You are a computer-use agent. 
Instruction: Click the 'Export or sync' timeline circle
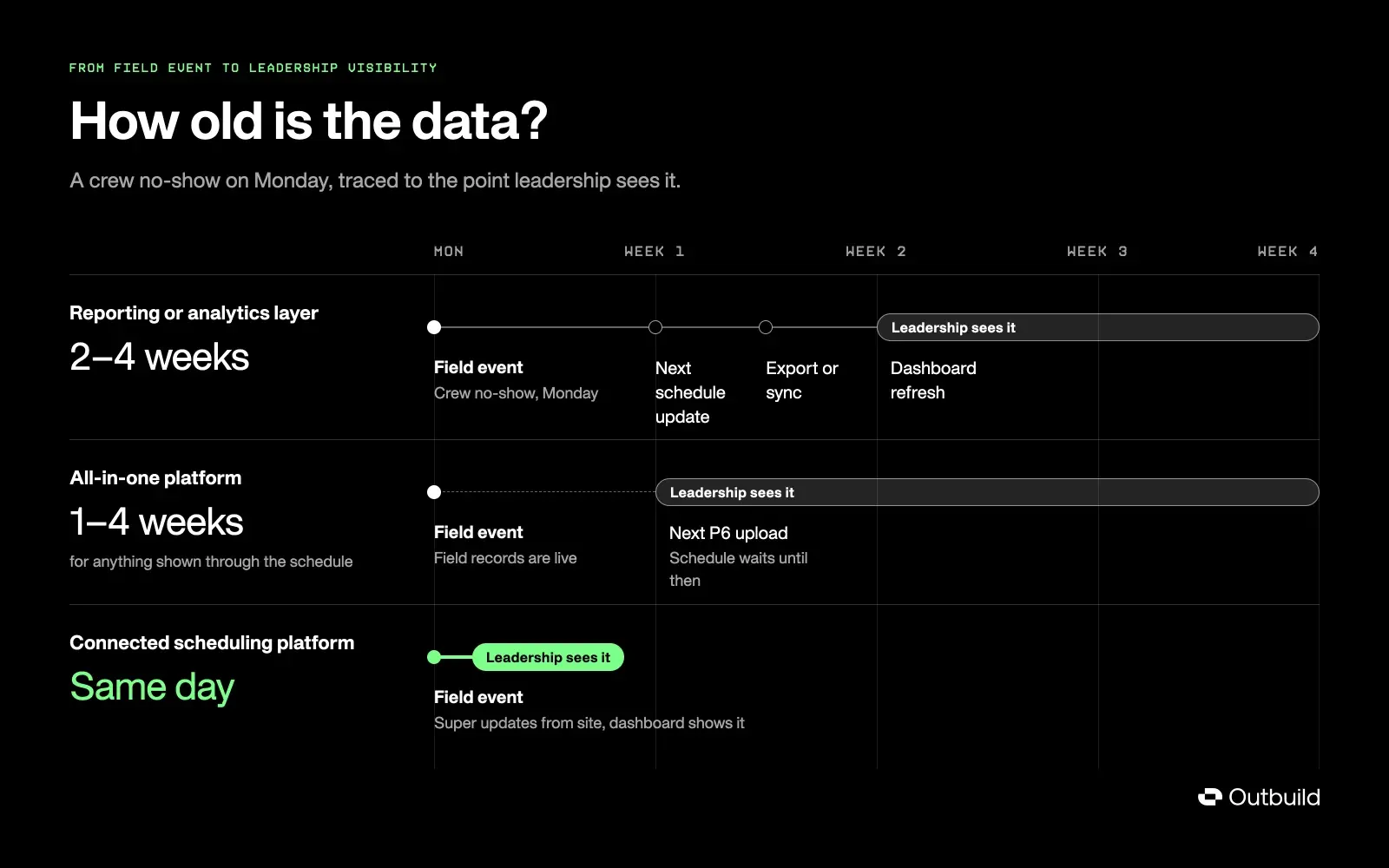coord(766,327)
